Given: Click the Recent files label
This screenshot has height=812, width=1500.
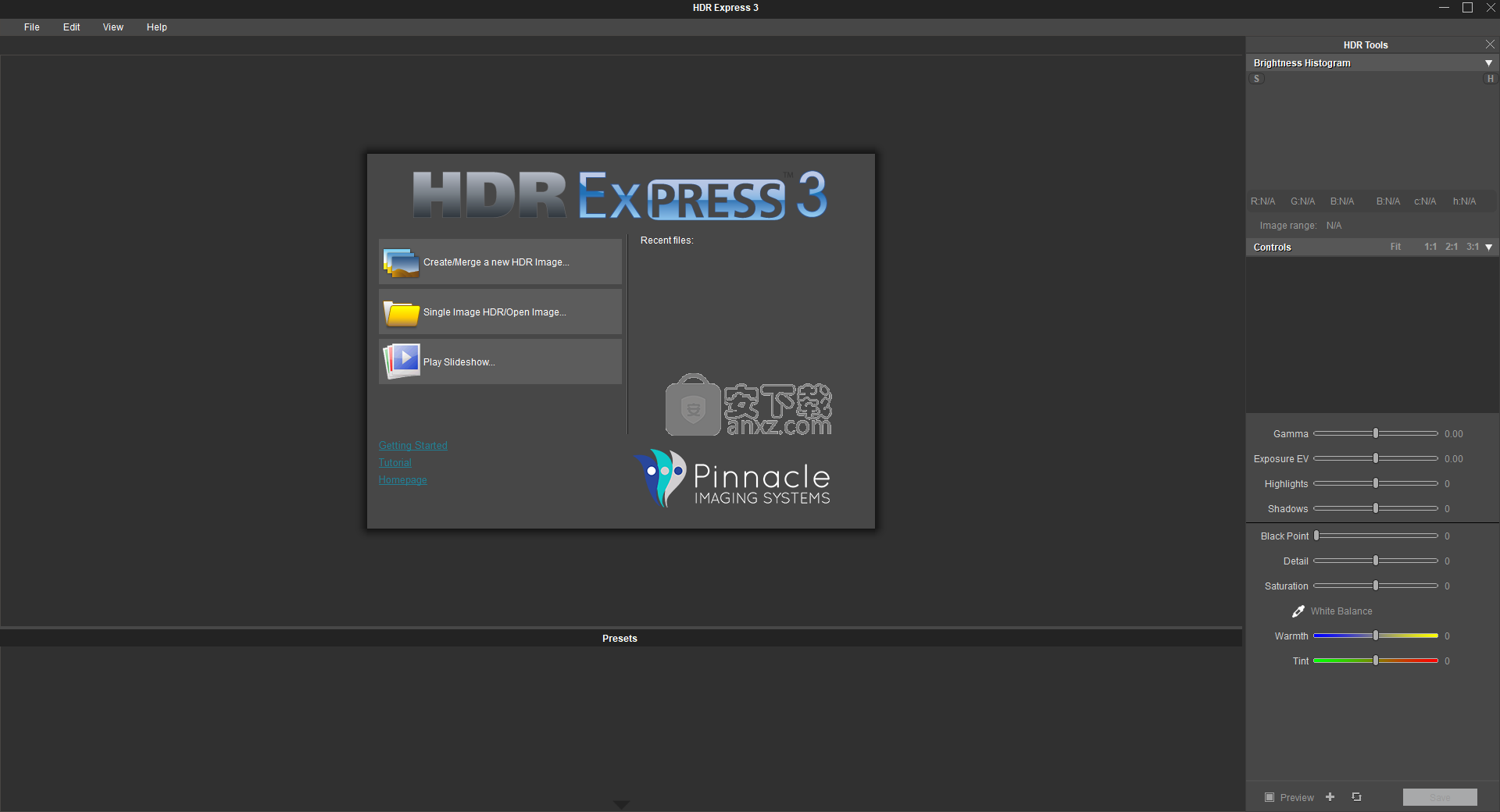Looking at the screenshot, I should [x=667, y=240].
